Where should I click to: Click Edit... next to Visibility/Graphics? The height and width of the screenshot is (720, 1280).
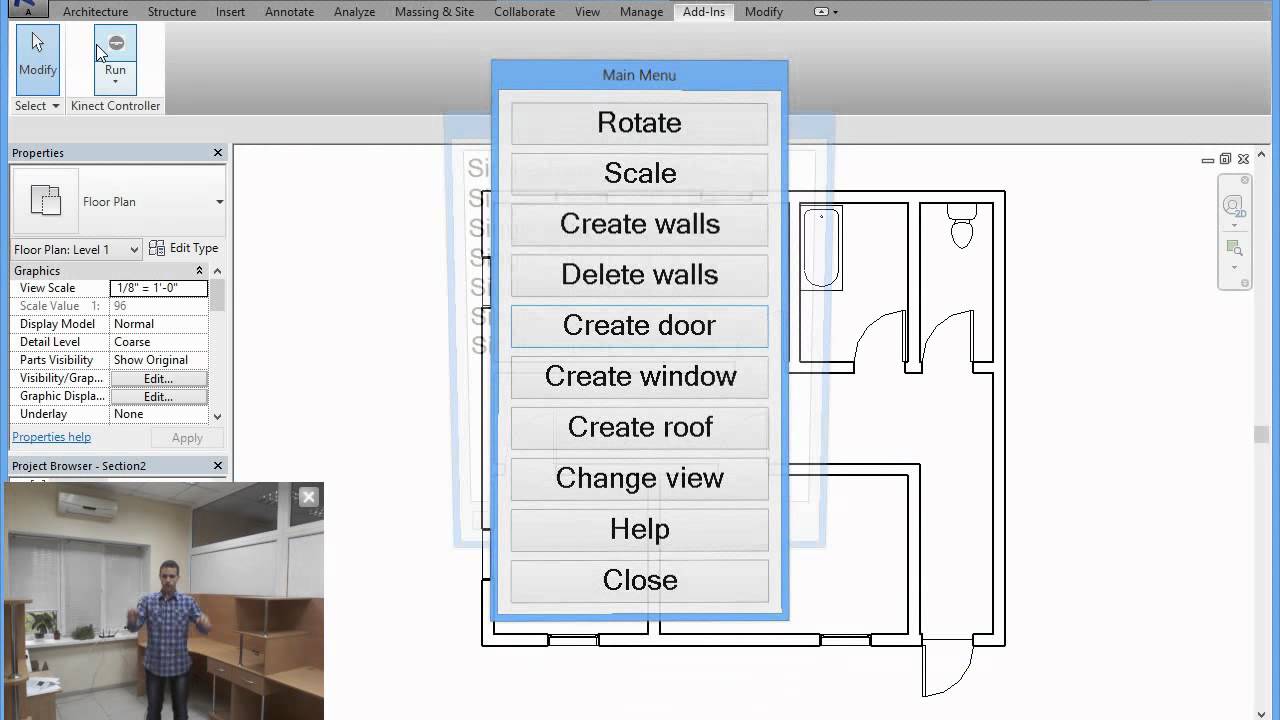(x=158, y=378)
